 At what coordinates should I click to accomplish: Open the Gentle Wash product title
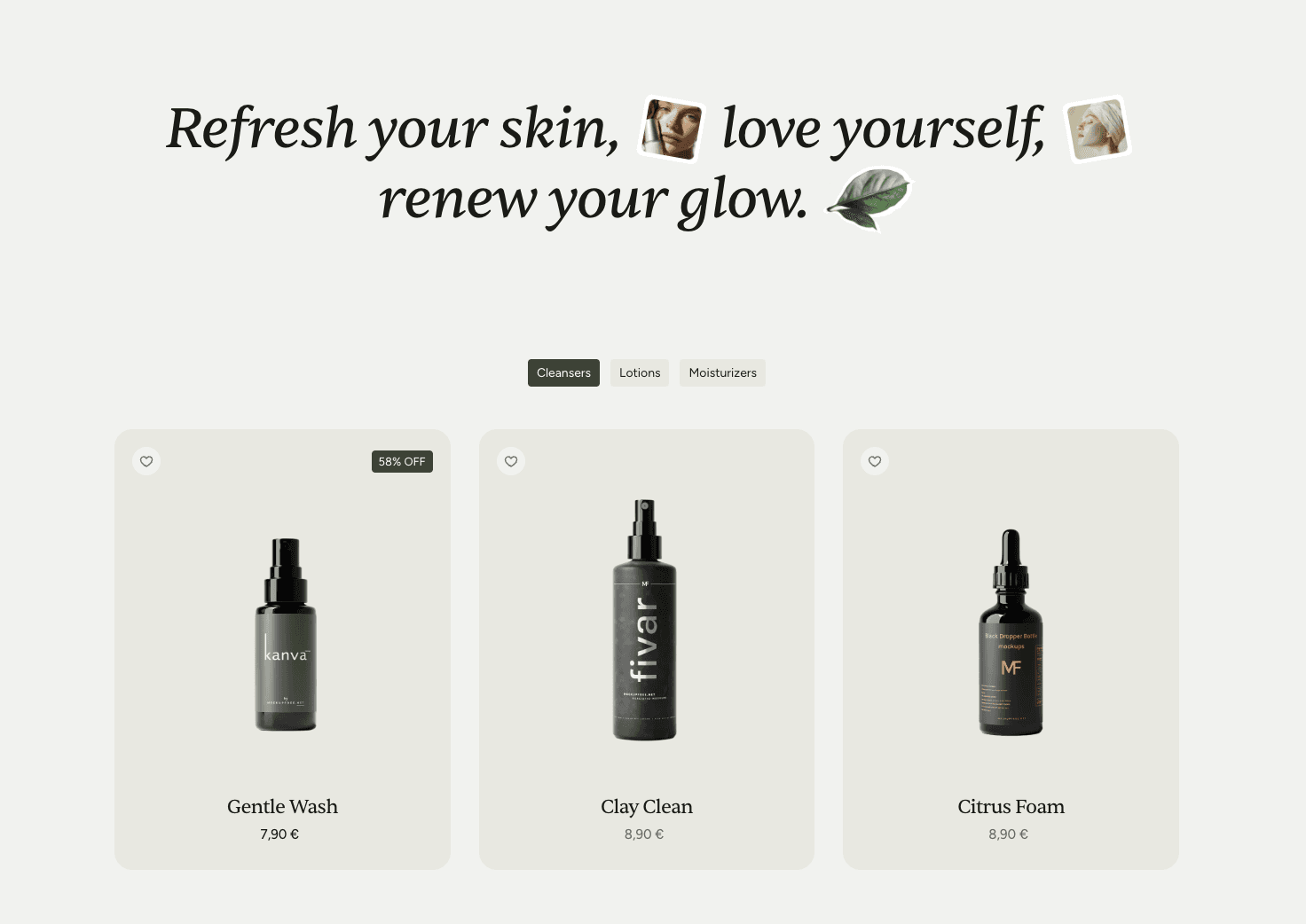coord(282,806)
